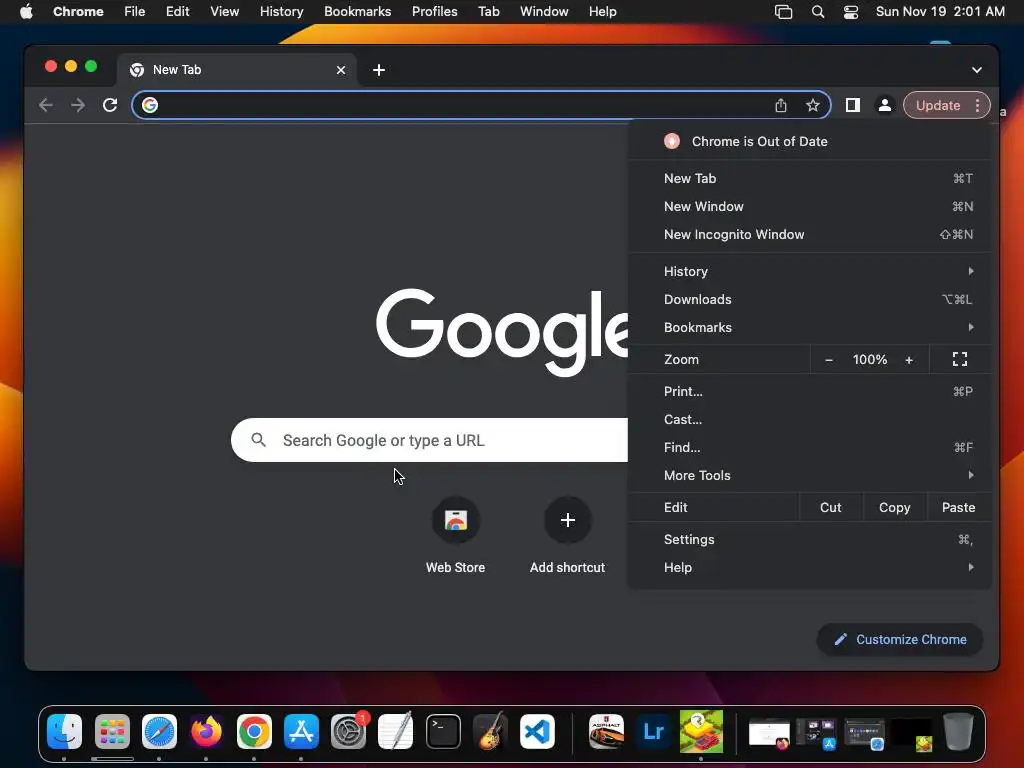Increase zoom with the plus button
1024x768 pixels.
coord(908,360)
